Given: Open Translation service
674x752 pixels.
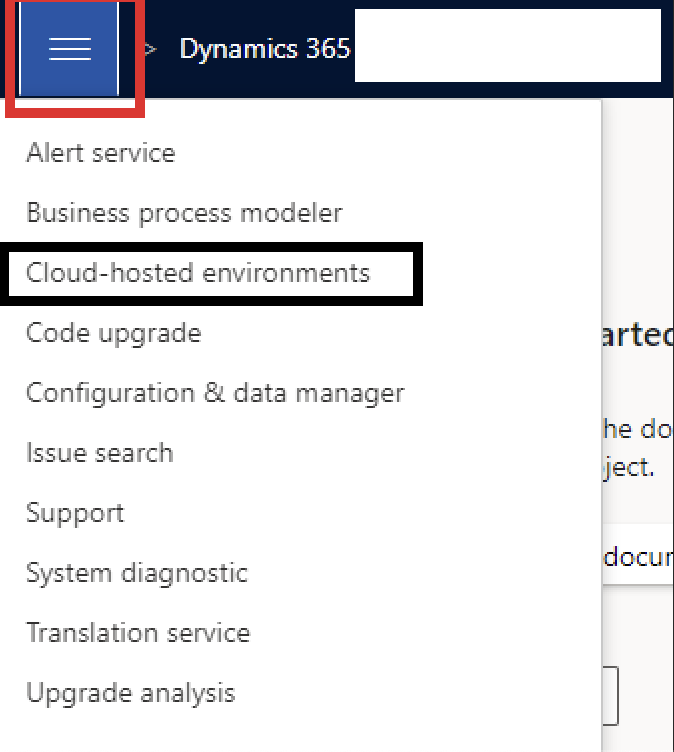Looking at the screenshot, I should [138, 633].
